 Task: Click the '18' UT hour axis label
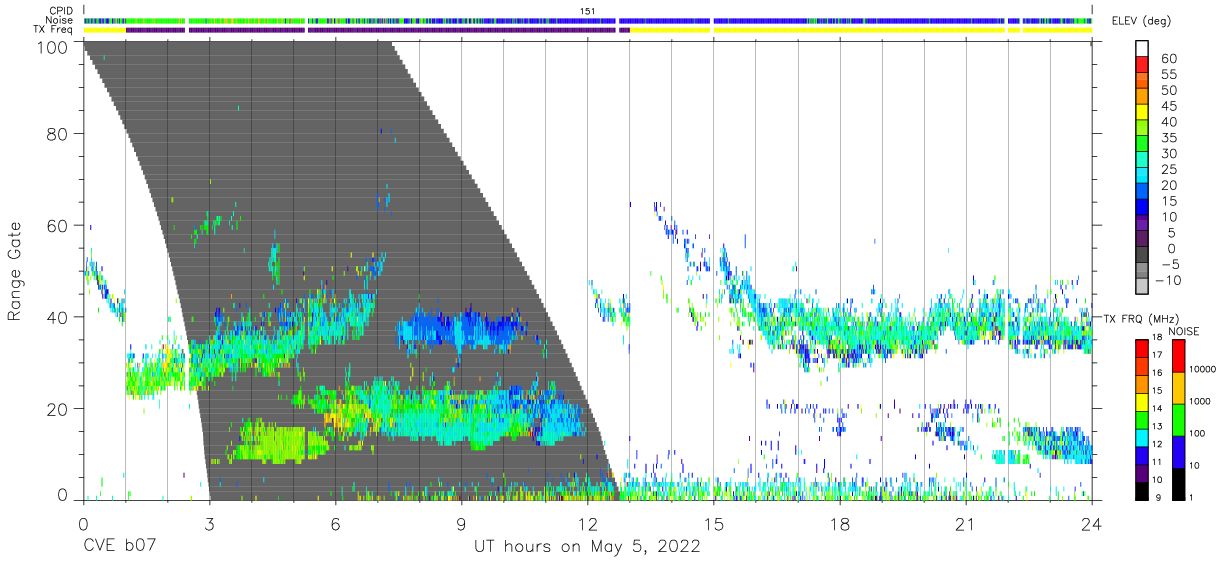(x=840, y=523)
